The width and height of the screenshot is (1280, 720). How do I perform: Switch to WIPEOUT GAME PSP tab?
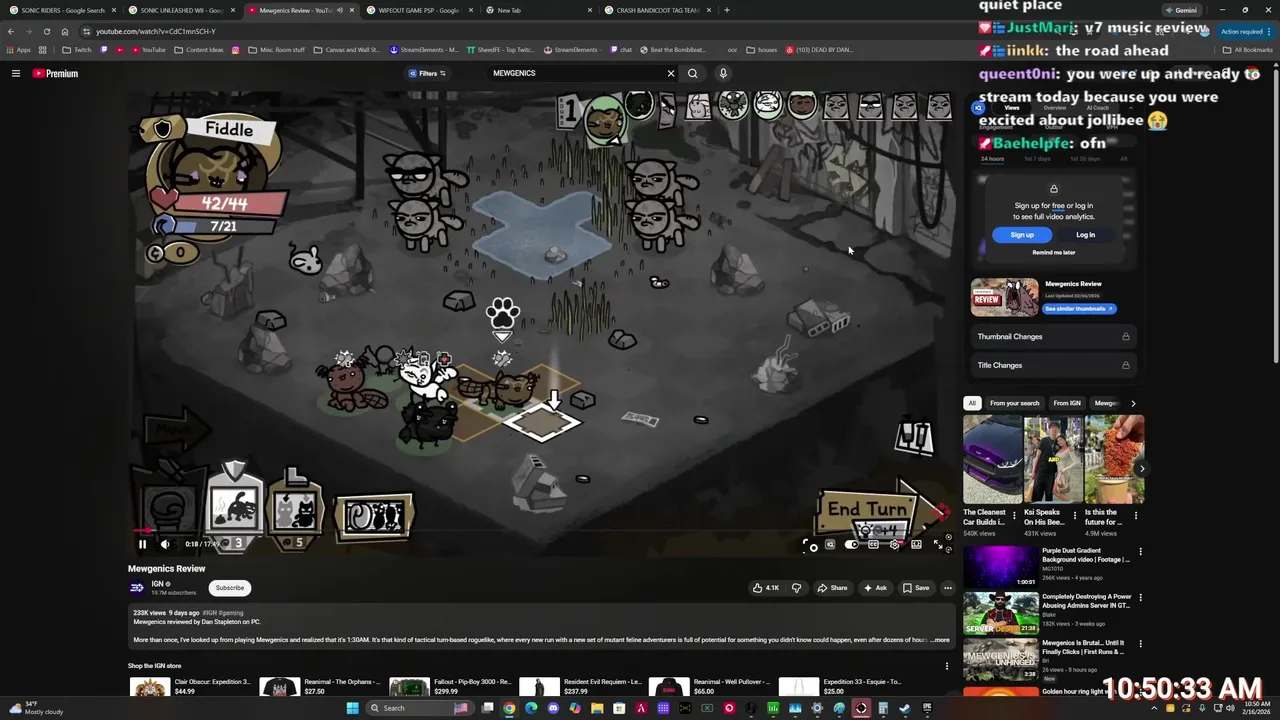[x=418, y=10]
